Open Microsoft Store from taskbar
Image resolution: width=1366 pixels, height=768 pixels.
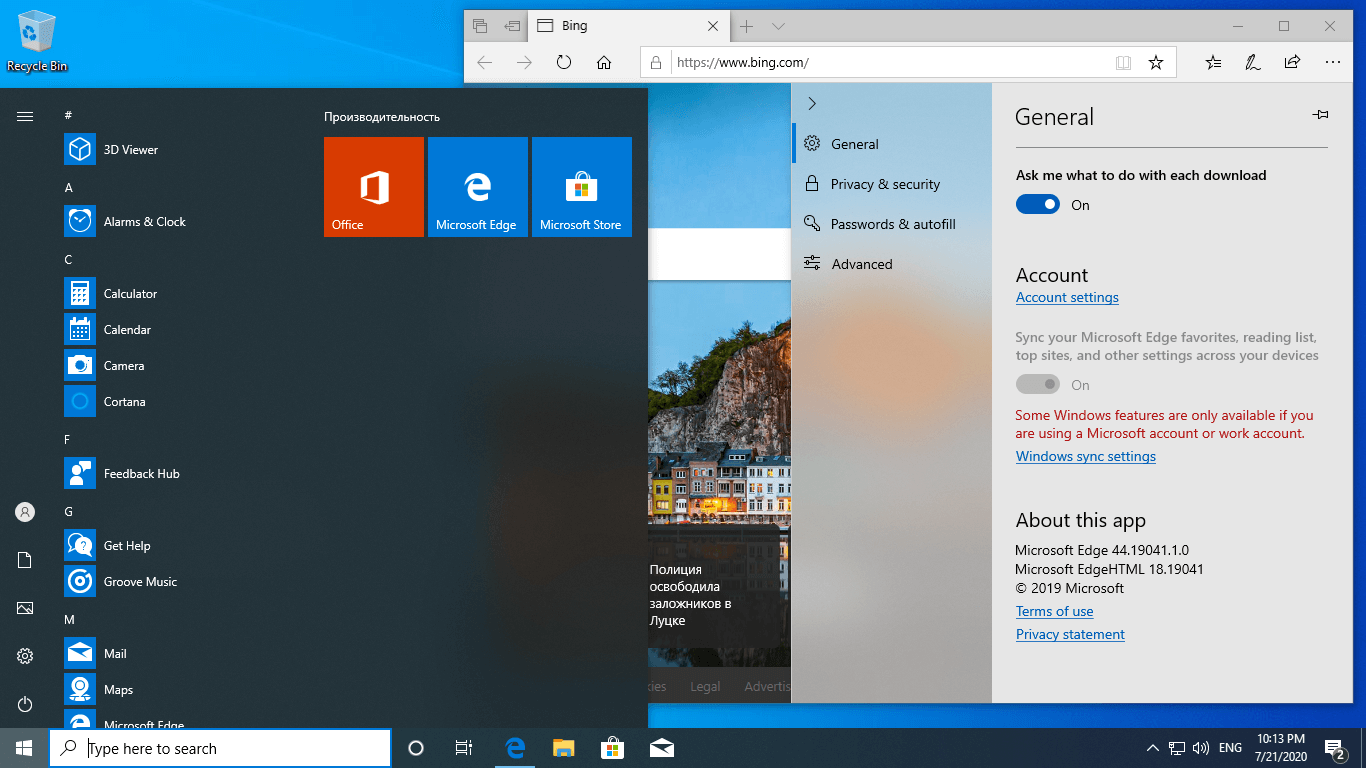612,748
